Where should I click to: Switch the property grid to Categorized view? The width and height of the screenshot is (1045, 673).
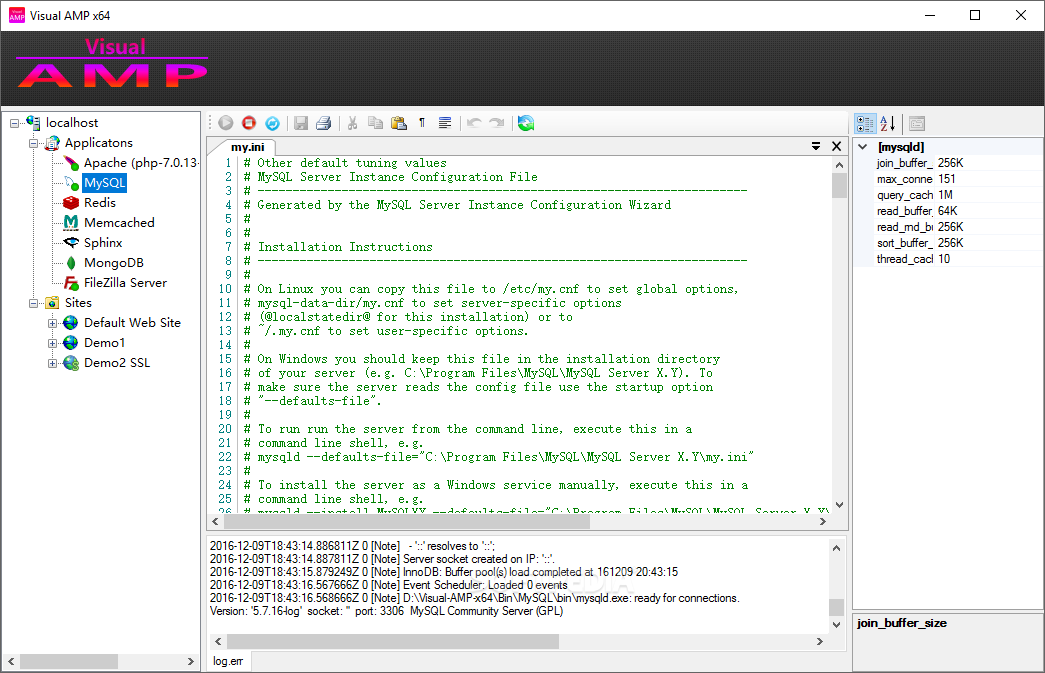tap(865, 123)
